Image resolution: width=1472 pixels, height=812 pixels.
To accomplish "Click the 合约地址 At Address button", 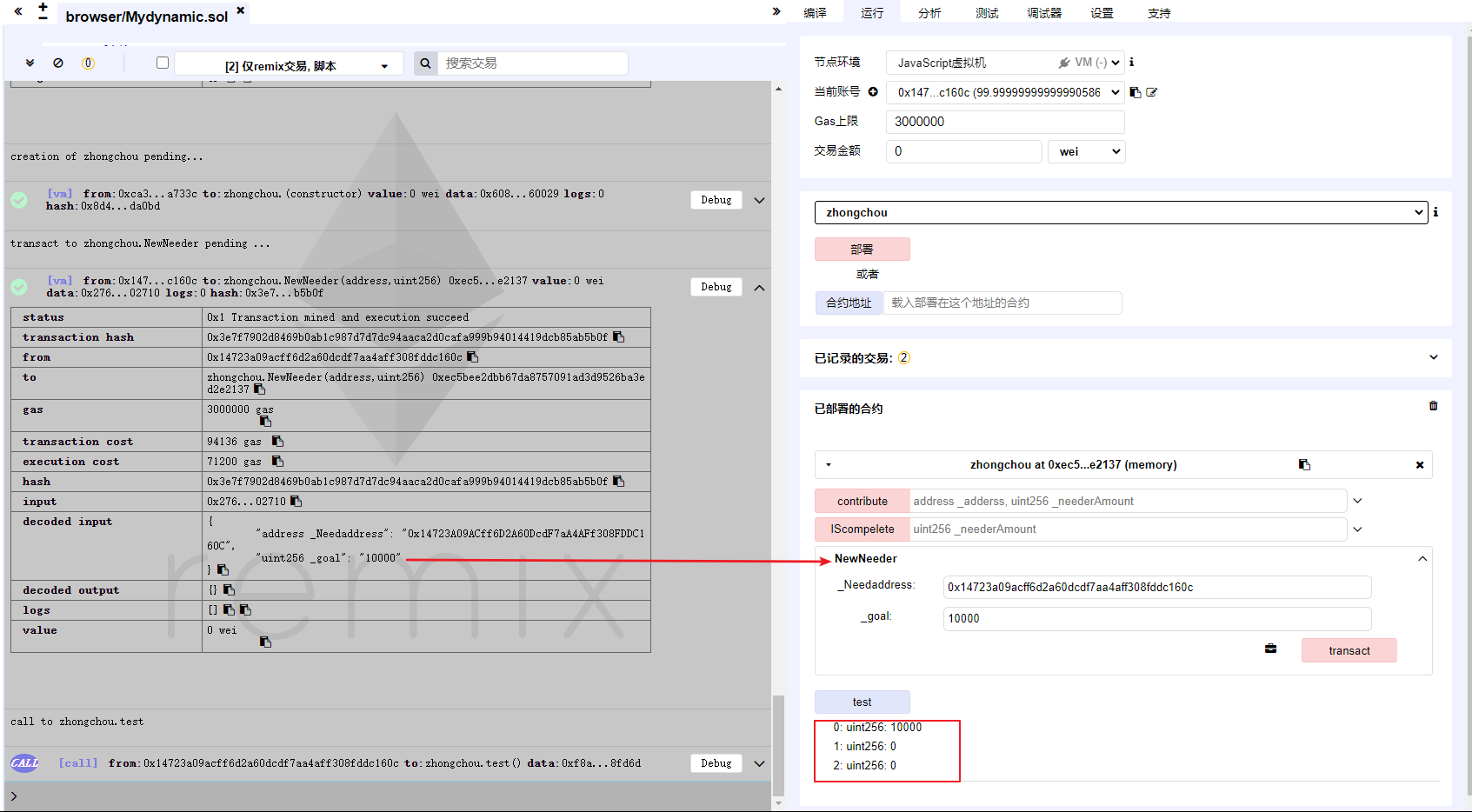I will tap(849, 303).
